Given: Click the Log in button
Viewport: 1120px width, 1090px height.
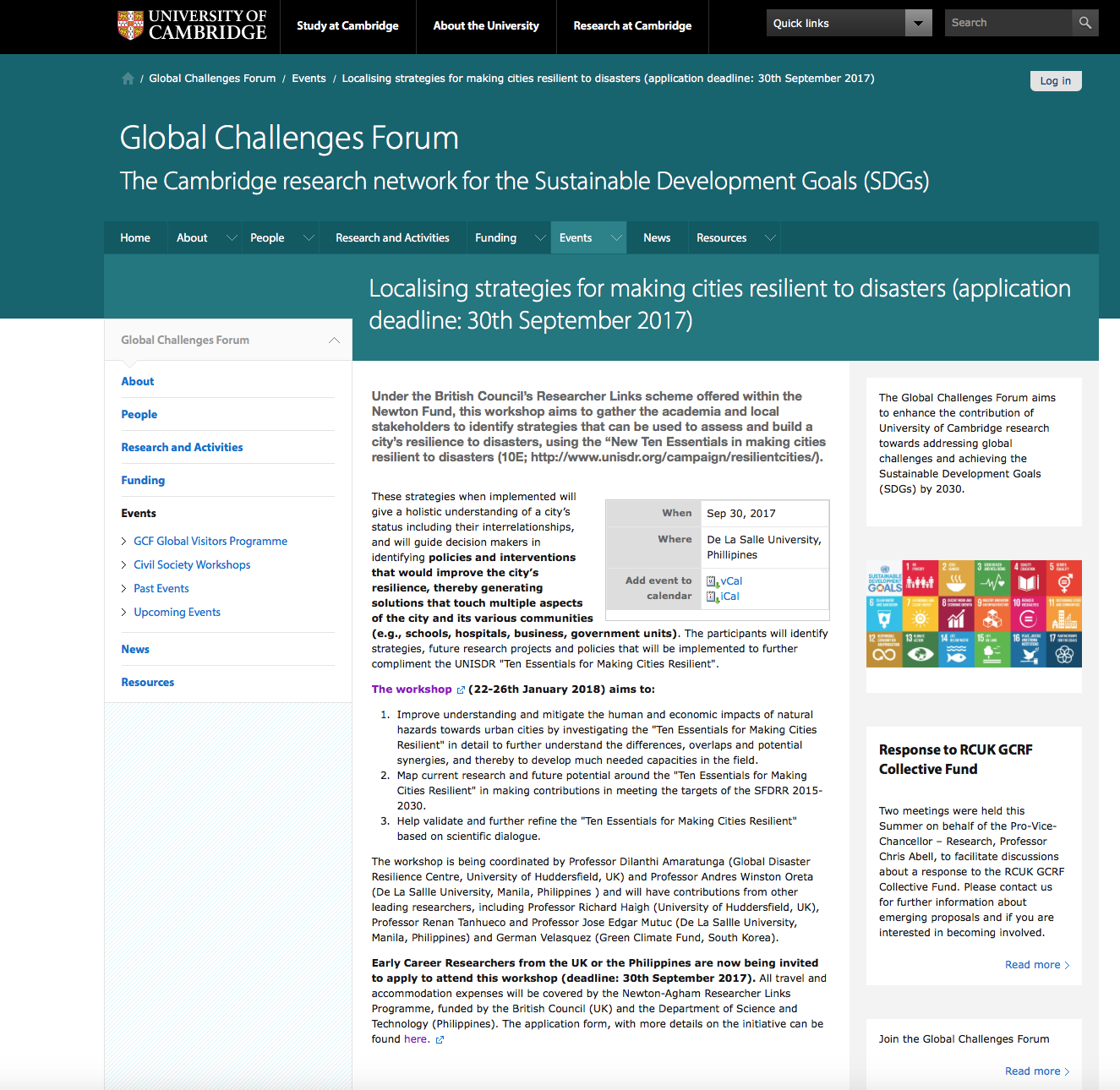Looking at the screenshot, I should [x=1056, y=80].
